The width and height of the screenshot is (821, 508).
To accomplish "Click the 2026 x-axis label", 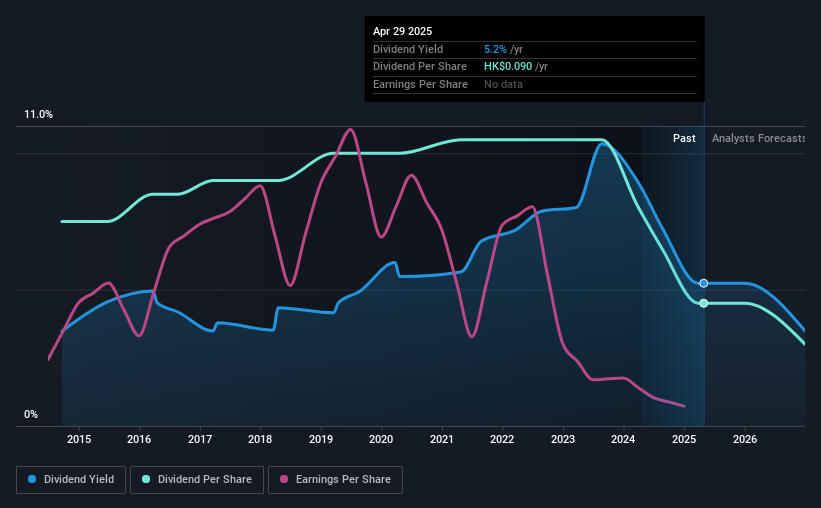I will [745, 439].
